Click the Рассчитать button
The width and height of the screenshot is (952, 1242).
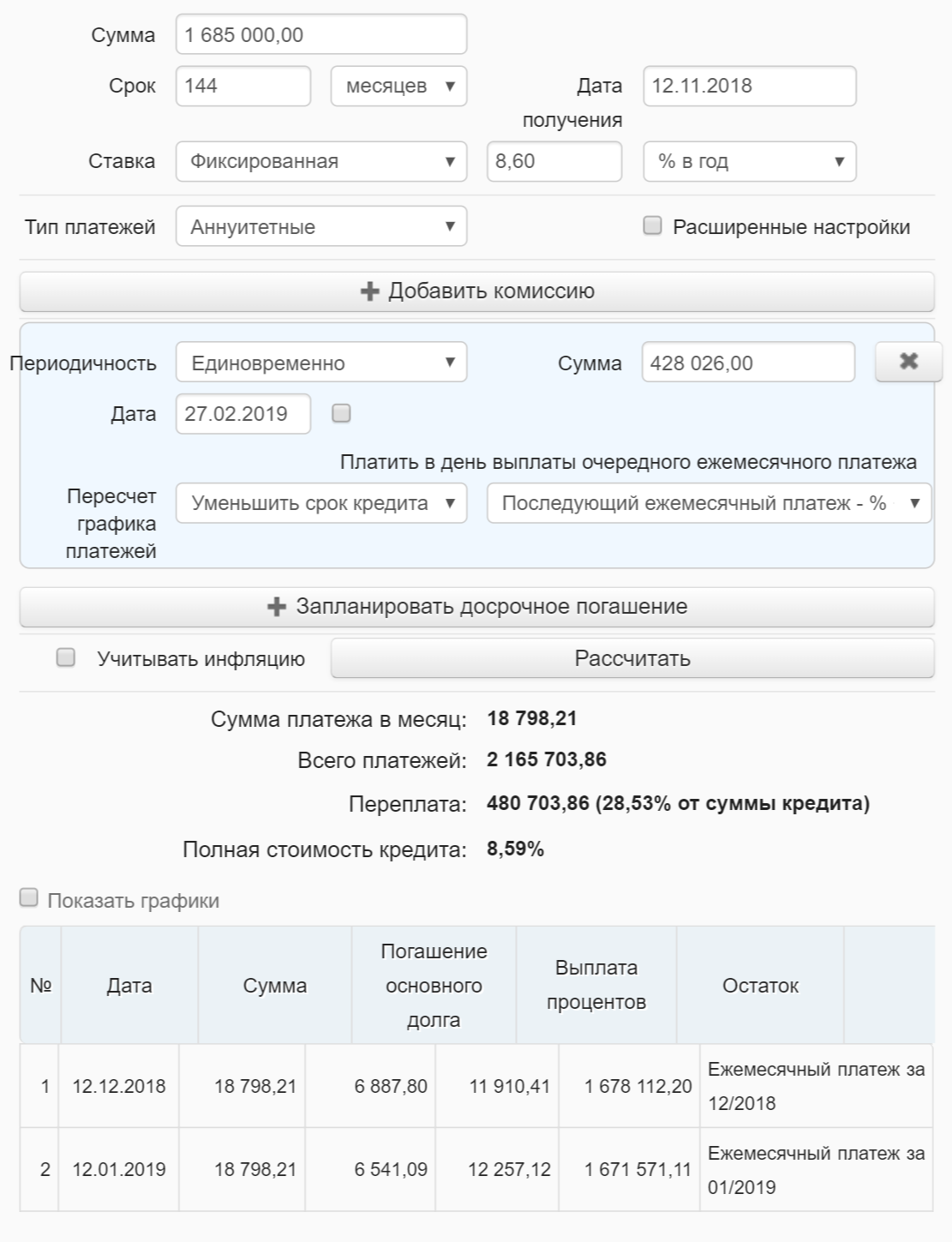(632, 658)
